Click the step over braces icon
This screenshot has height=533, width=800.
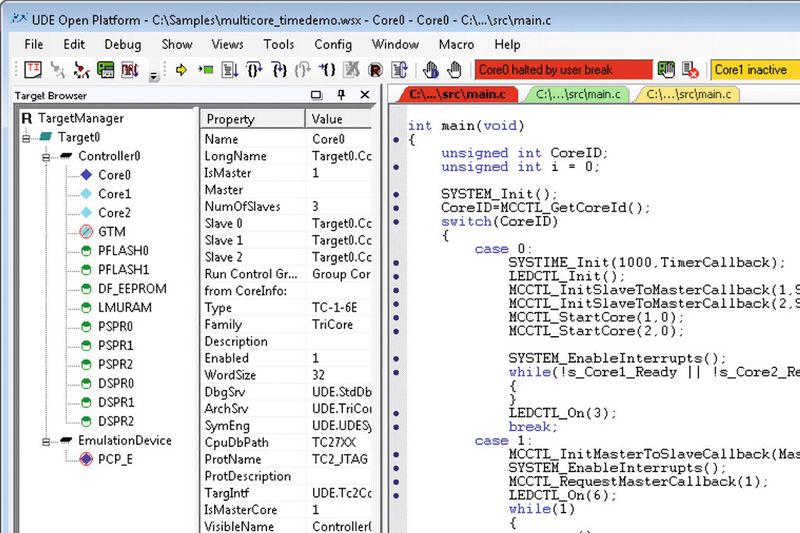coord(279,69)
